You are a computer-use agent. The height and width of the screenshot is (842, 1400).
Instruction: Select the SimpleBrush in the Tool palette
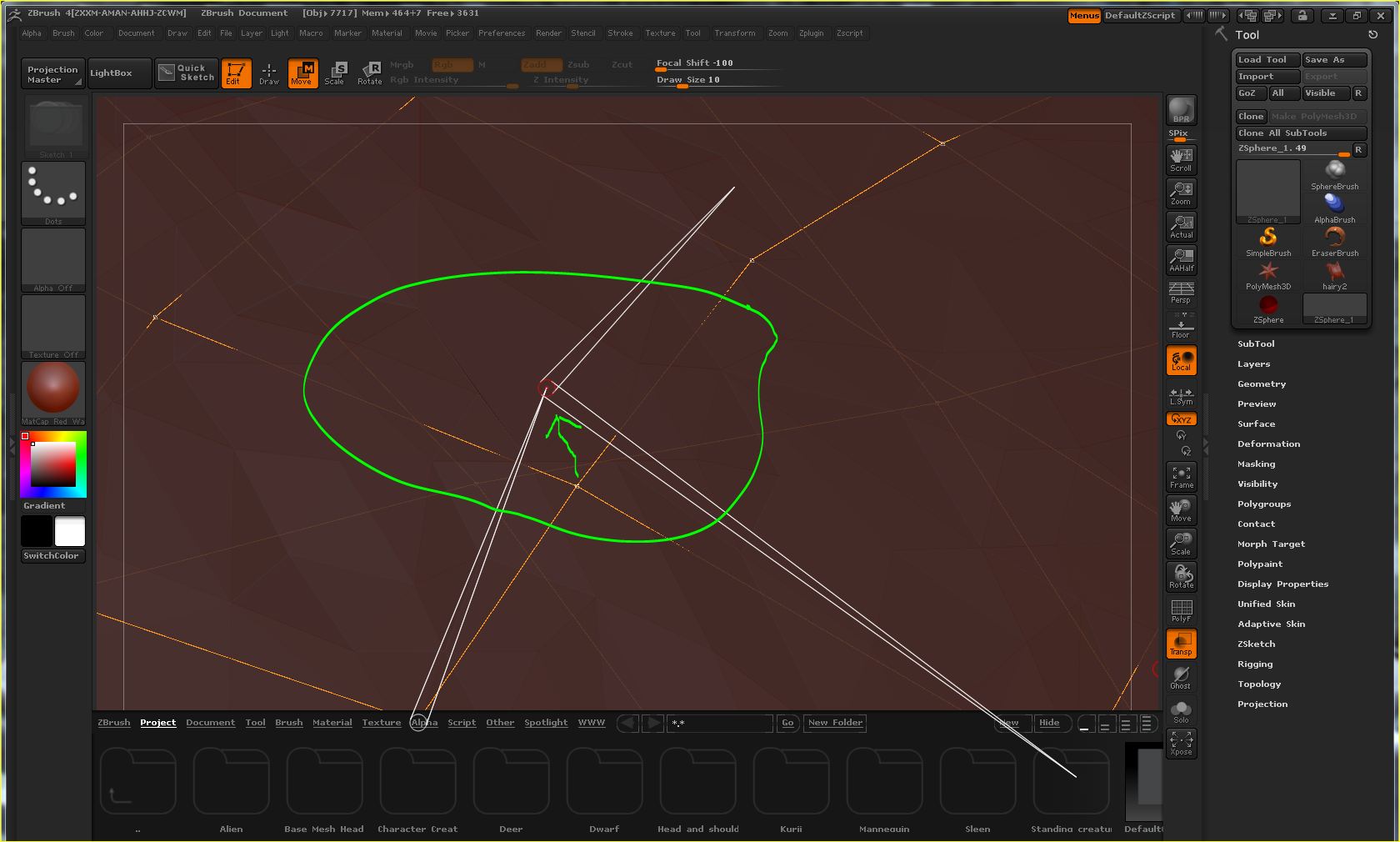[x=1267, y=240]
